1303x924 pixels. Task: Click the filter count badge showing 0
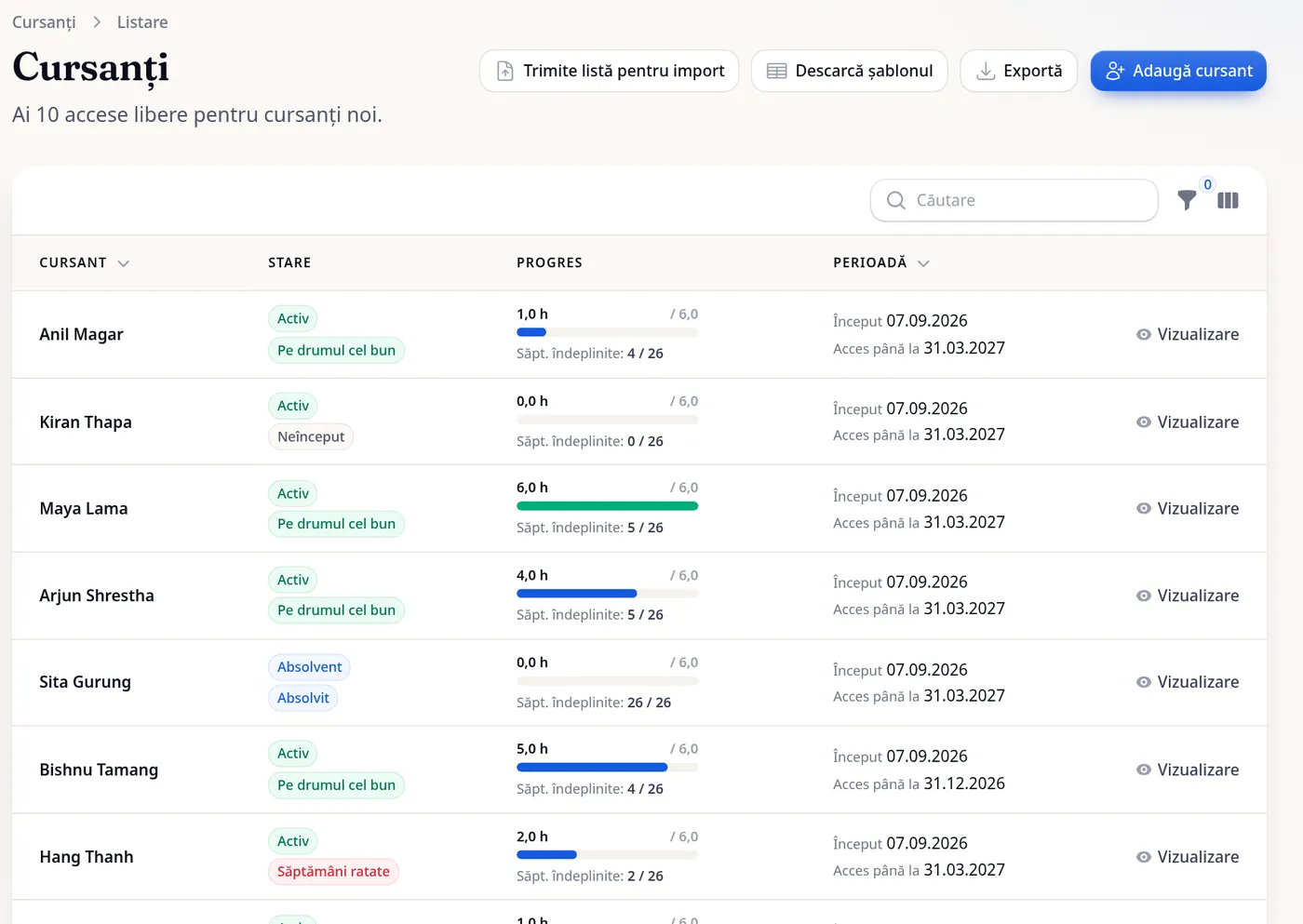[x=1208, y=184]
